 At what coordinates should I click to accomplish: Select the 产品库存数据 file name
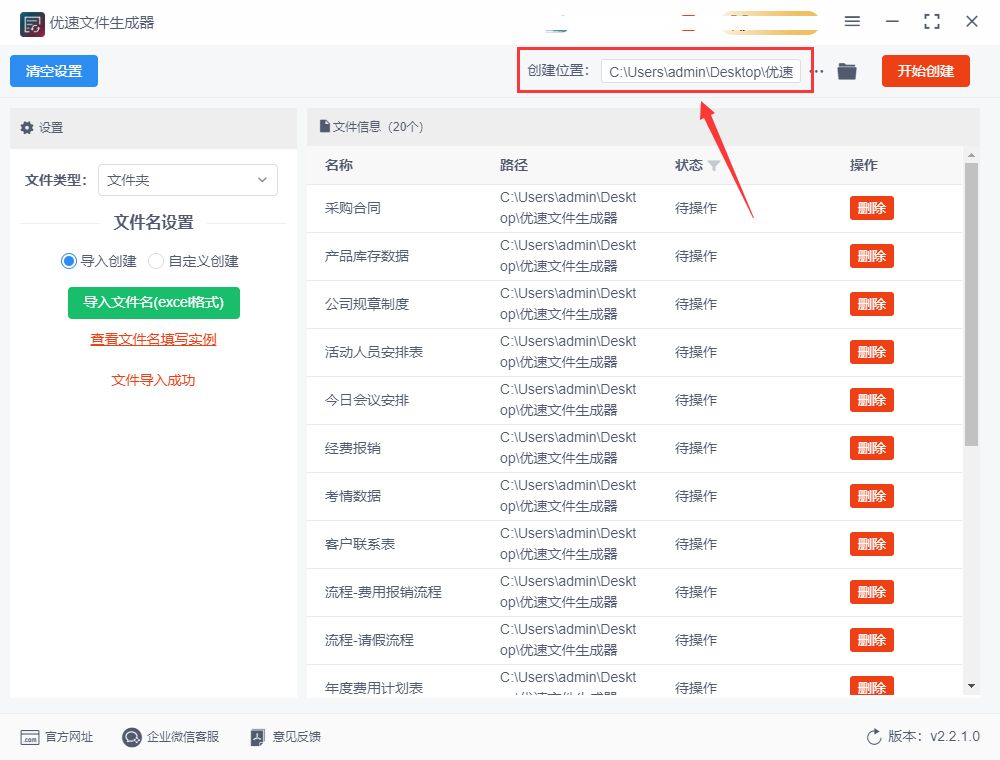point(367,256)
